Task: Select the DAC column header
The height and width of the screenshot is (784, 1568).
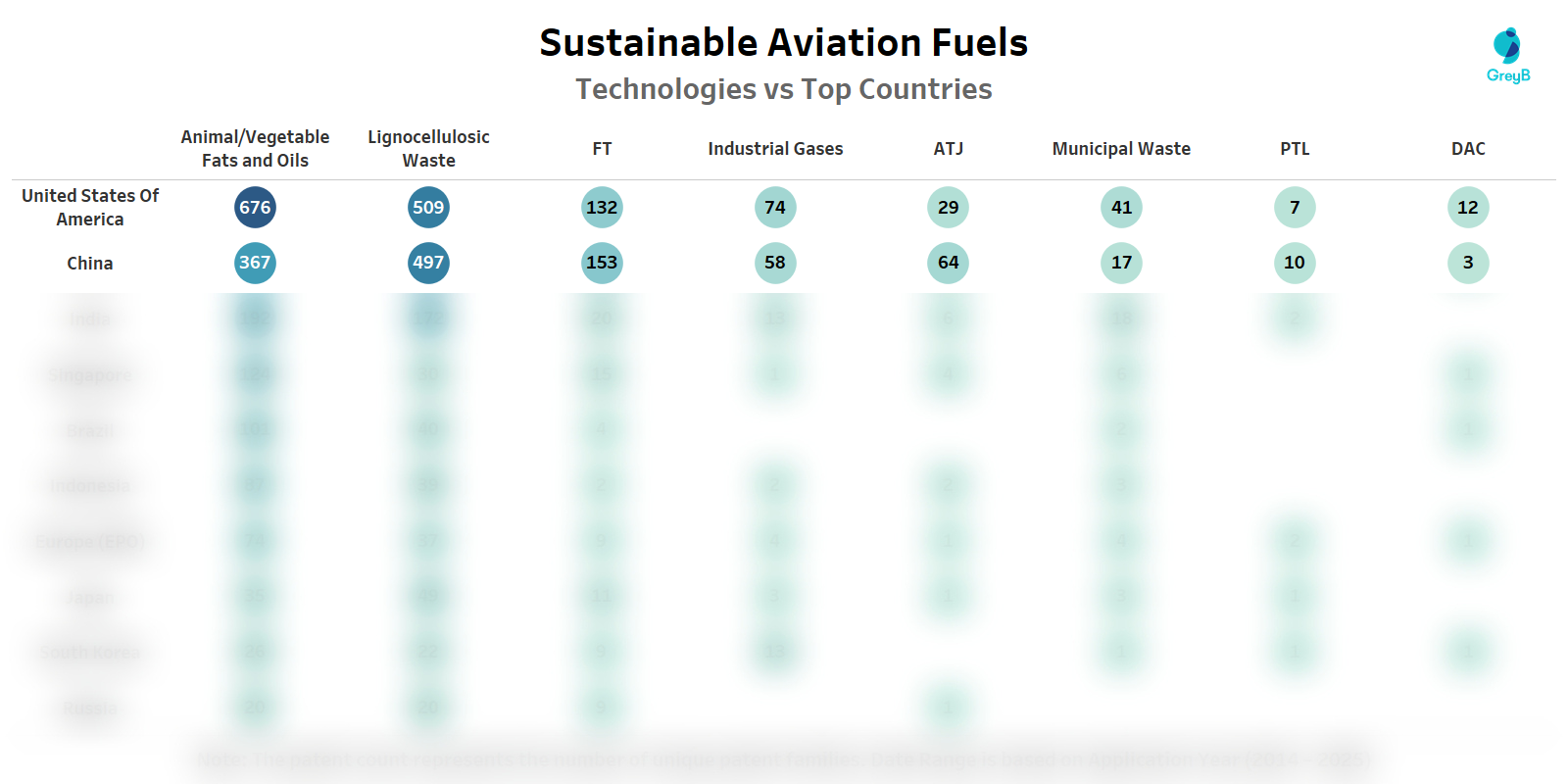Action: (x=1468, y=149)
